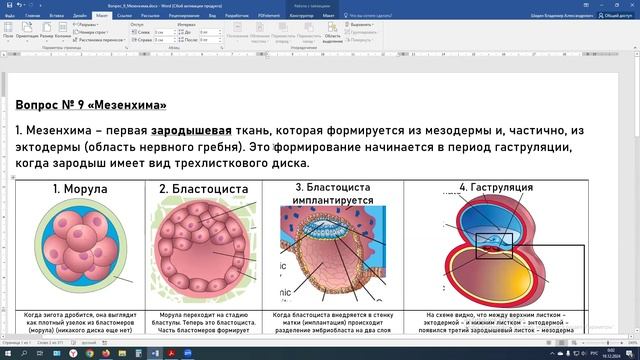
Task: Redo the action in quick access toolbar
Action: pyautogui.click(x=31, y=5)
